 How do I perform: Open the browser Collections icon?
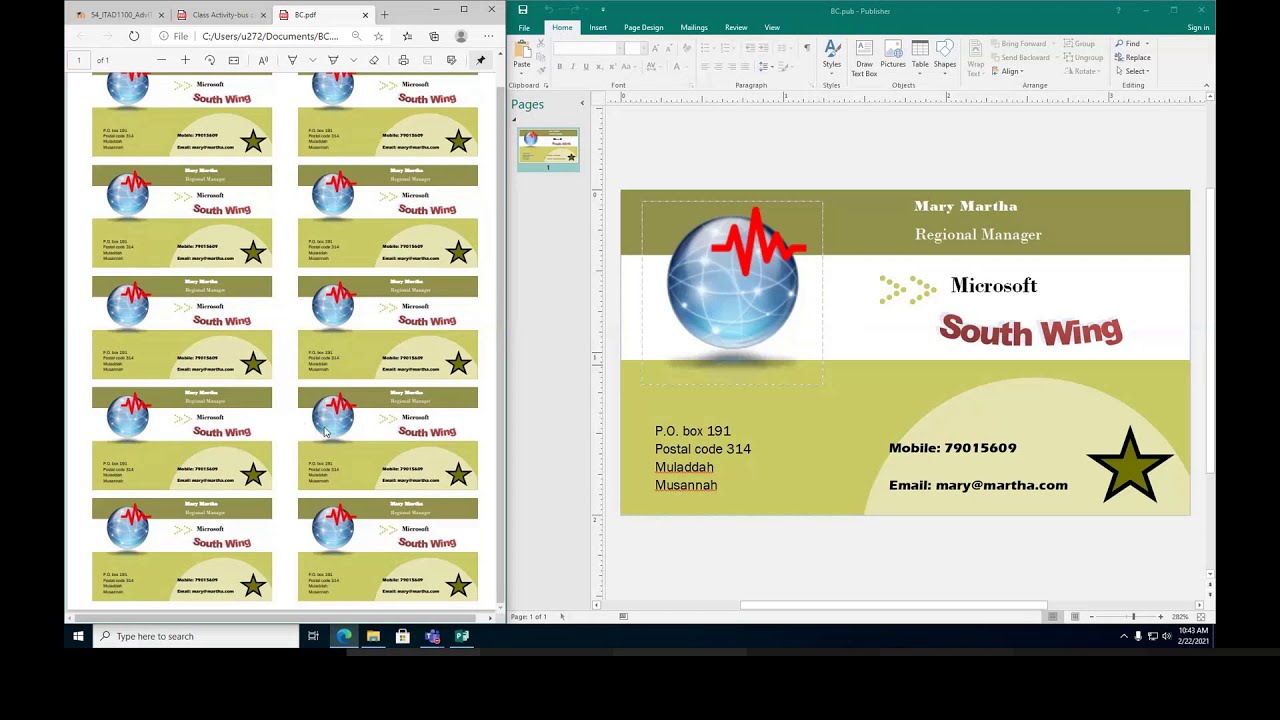[434, 36]
